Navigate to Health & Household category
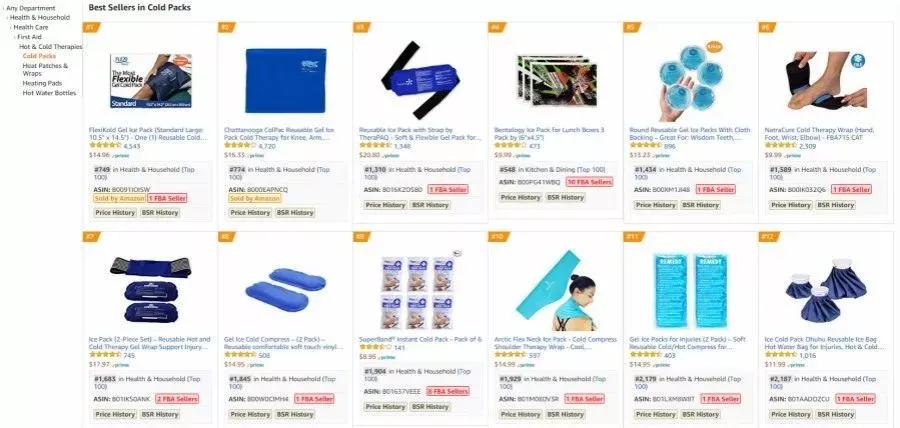The image size is (900, 428). (40, 18)
